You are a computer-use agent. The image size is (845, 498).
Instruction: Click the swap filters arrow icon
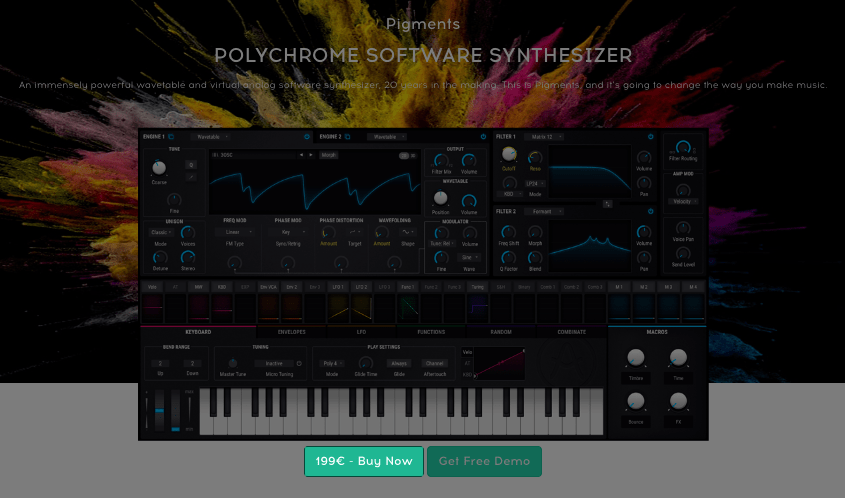(607, 204)
